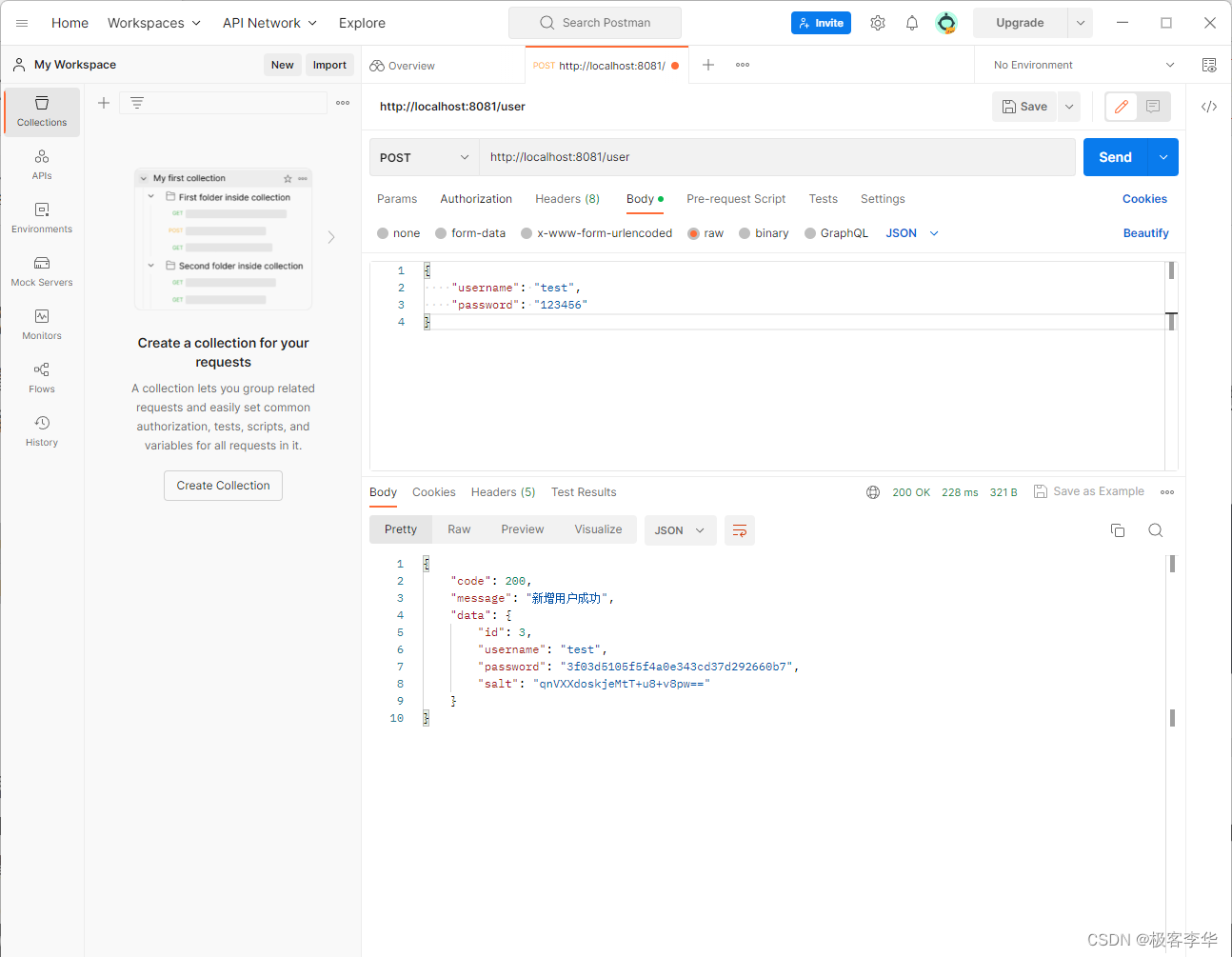Image resolution: width=1232 pixels, height=957 pixels.
Task: Open the request body JSON format dropdown
Action: click(912, 233)
